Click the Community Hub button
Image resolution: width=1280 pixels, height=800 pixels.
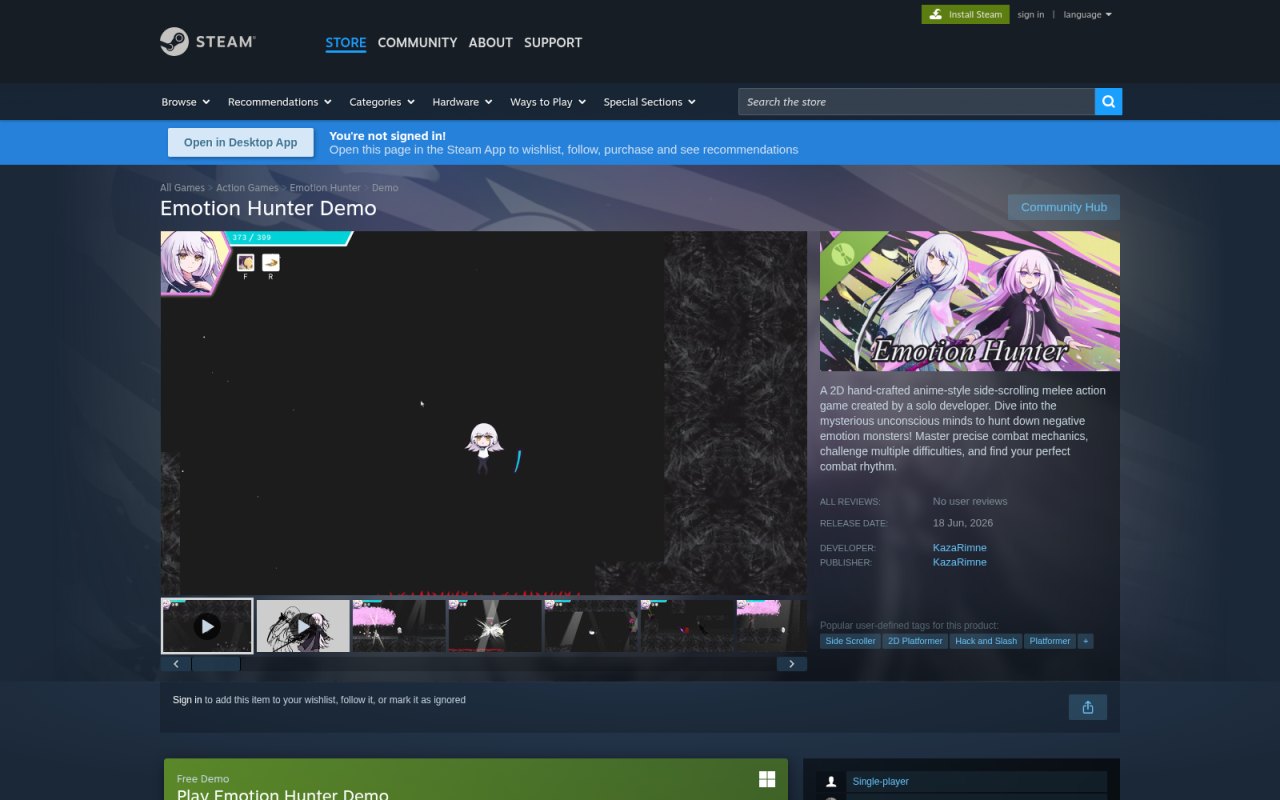click(x=1064, y=207)
